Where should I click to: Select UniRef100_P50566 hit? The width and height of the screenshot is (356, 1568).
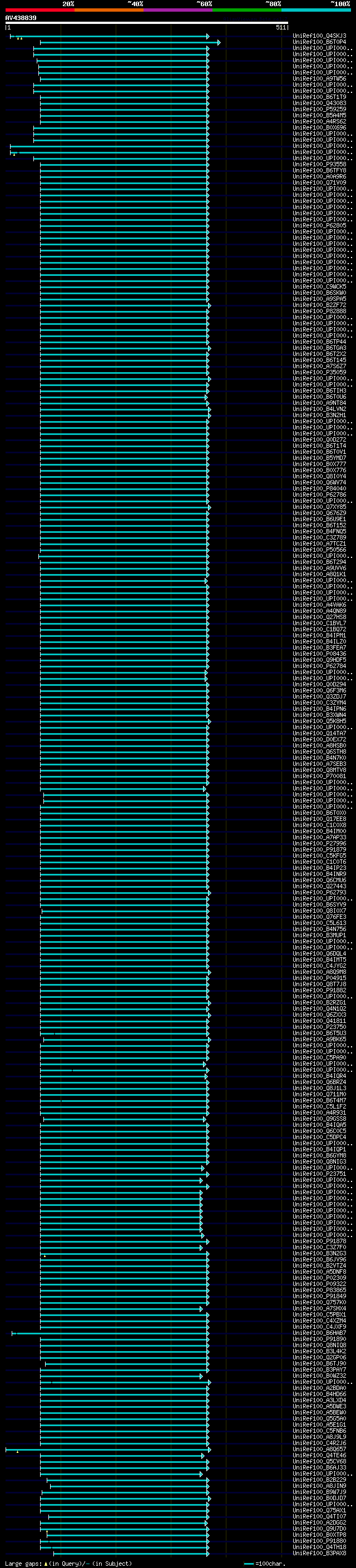319,550
